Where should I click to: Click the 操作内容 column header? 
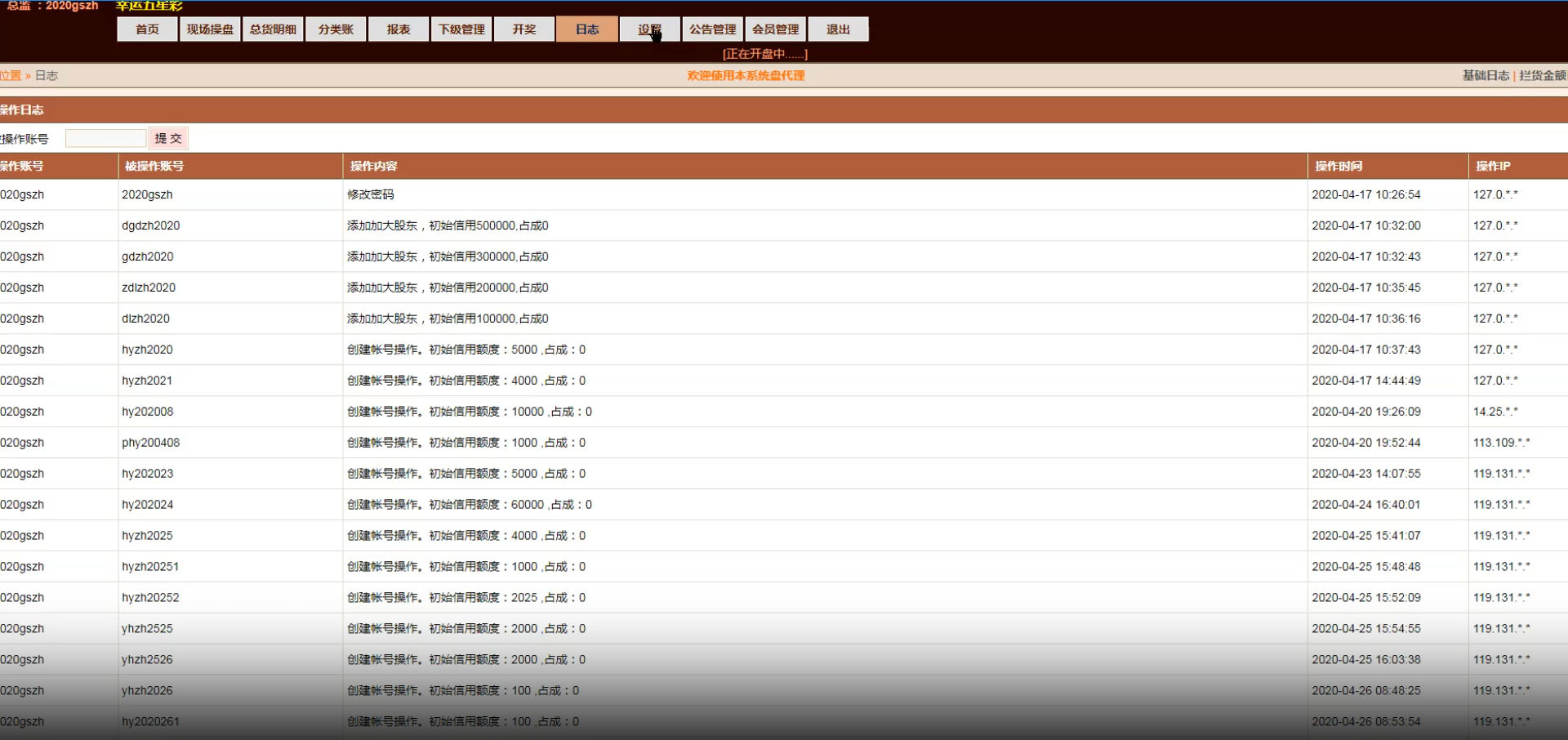(x=373, y=166)
